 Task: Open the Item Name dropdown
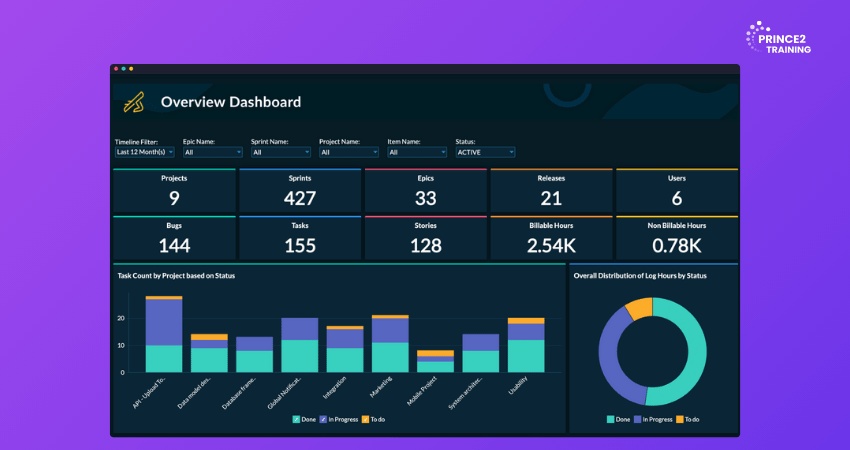click(x=417, y=152)
